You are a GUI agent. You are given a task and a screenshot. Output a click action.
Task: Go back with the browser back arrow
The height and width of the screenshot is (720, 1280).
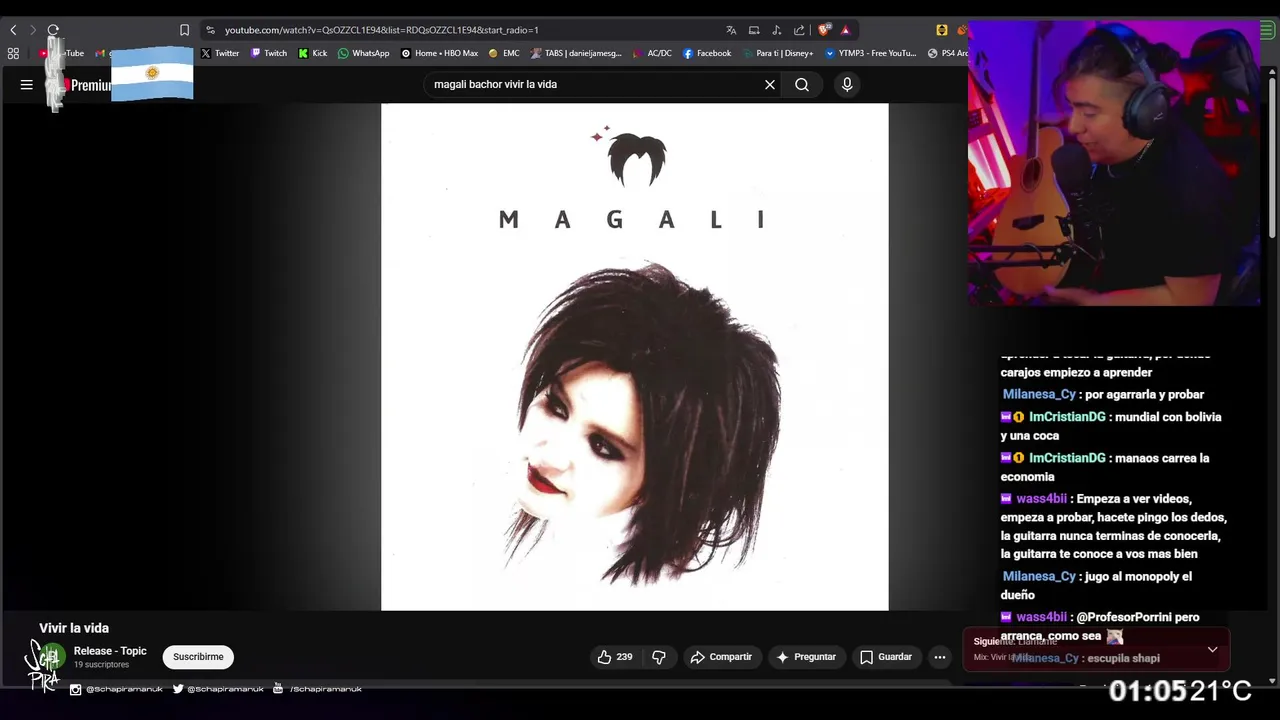click(x=13, y=30)
